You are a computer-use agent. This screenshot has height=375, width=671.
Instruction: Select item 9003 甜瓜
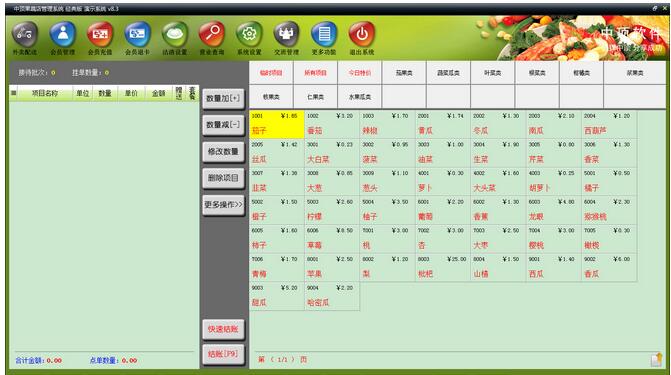click(x=276, y=296)
